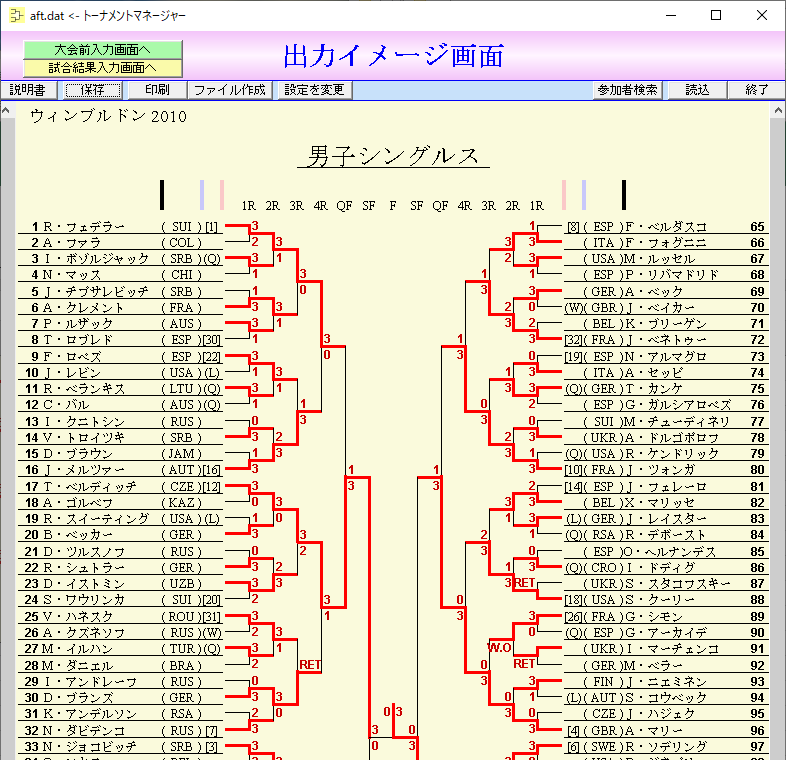Select player 9 F・ロペス
This screenshot has height=760, width=786.
[x=120, y=356]
